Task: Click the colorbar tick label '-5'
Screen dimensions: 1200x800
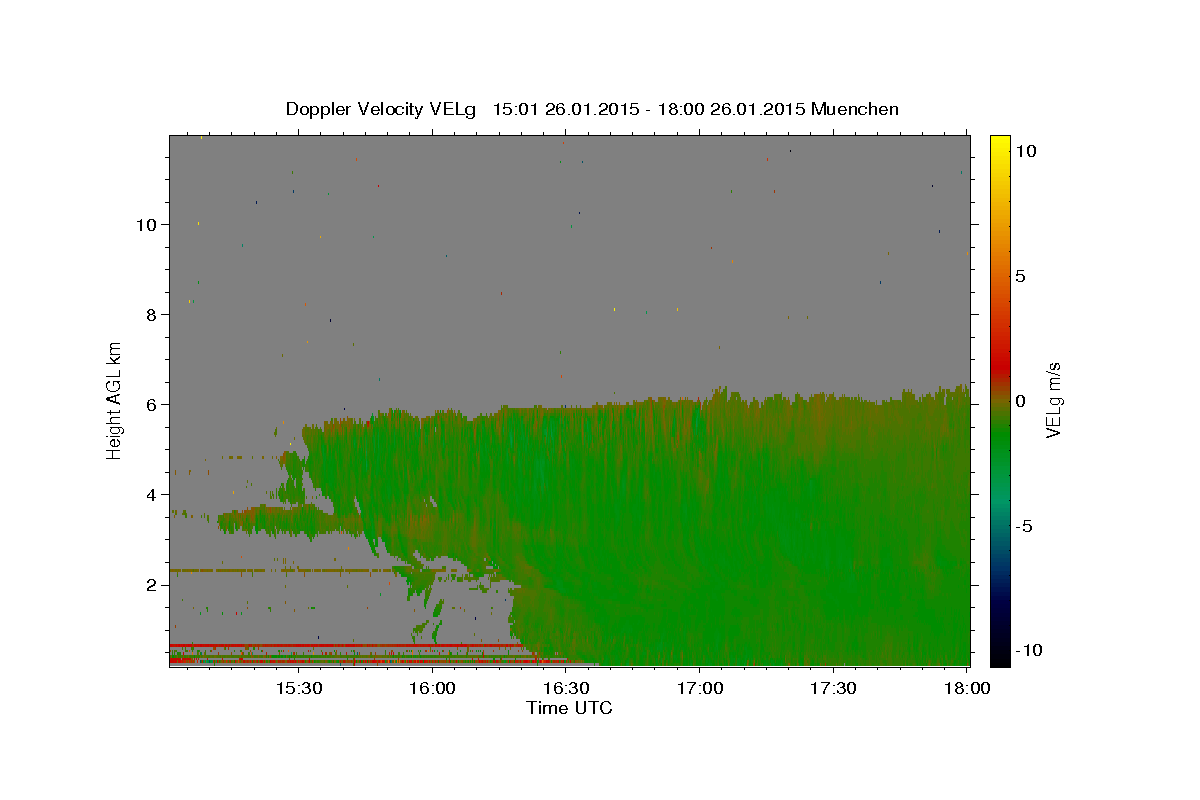Action: point(1024,526)
